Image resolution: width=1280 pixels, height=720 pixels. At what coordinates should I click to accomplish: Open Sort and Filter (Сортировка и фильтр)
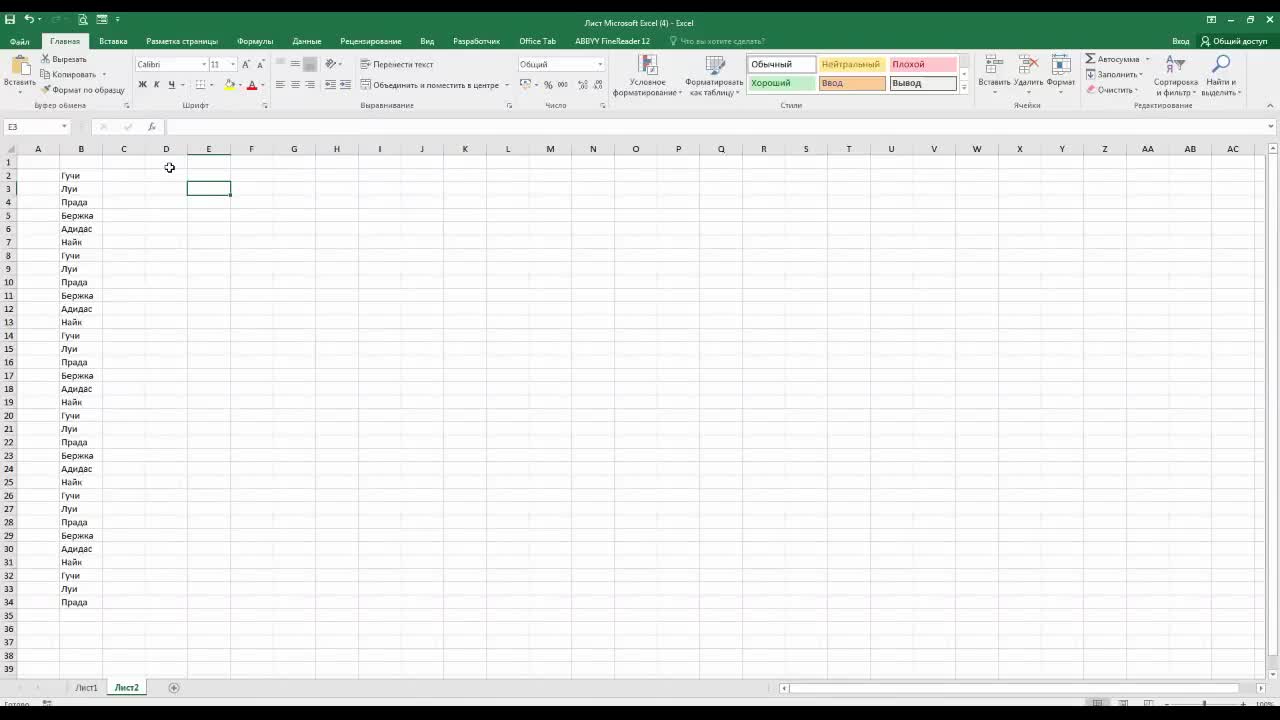[1176, 75]
